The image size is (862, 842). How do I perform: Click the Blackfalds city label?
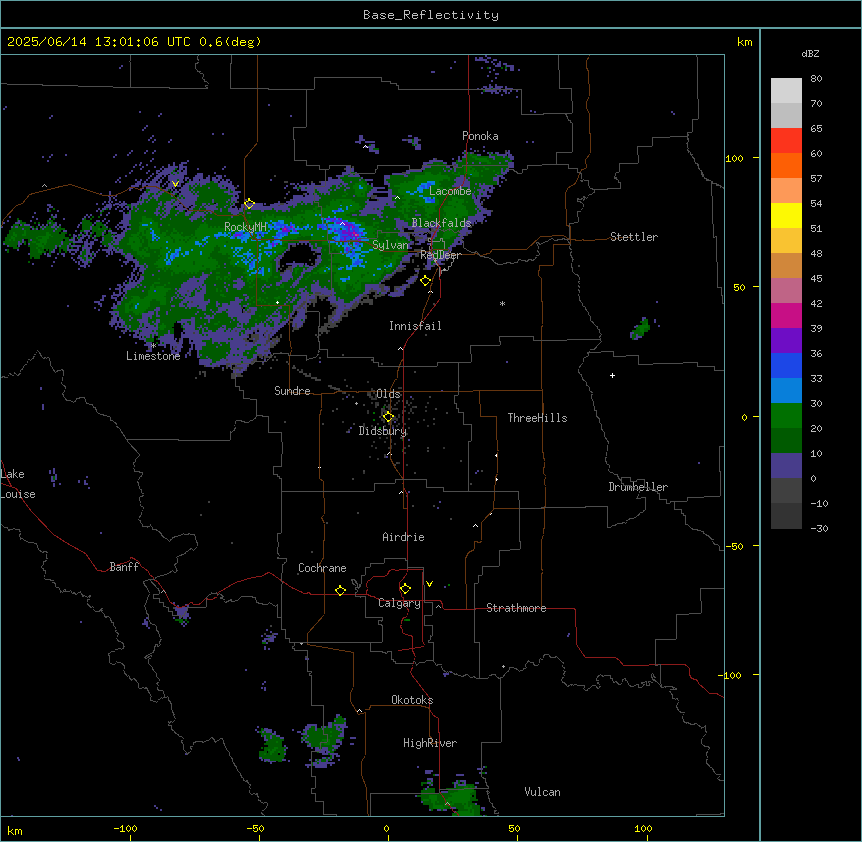click(441, 223)
